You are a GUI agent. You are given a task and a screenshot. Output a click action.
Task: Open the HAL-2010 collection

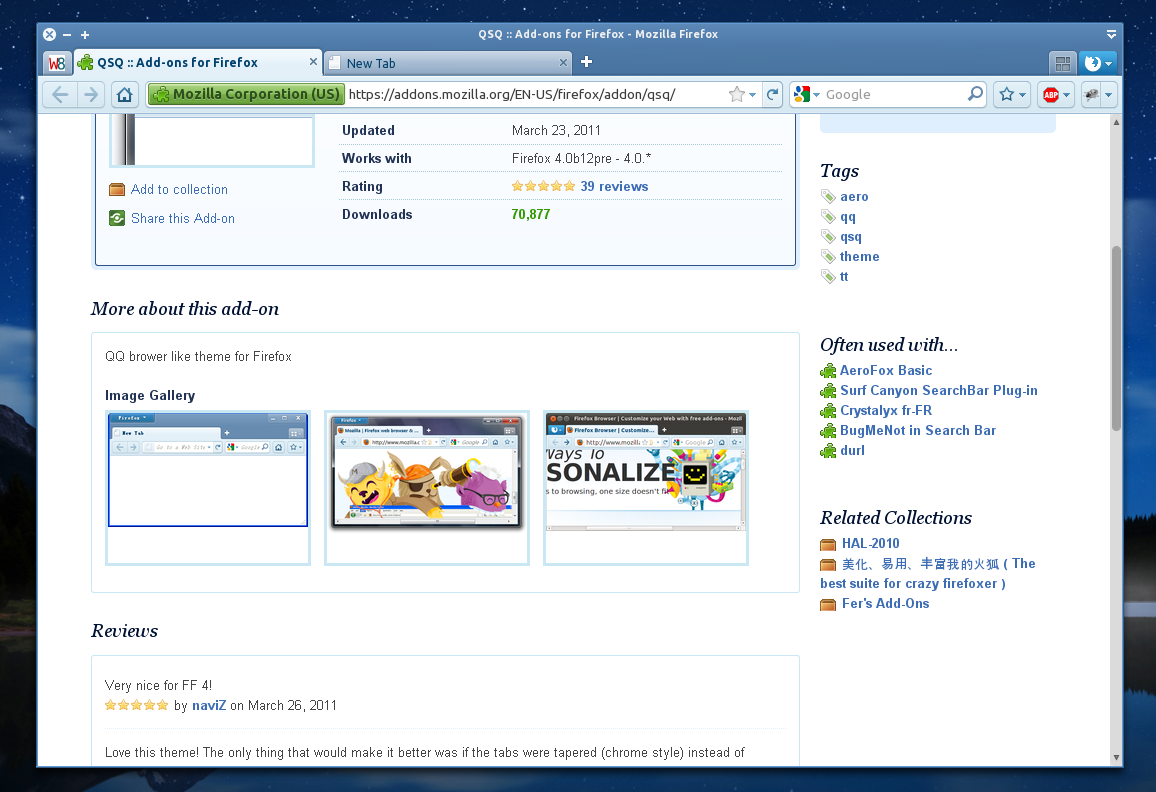tap(871, 543)
